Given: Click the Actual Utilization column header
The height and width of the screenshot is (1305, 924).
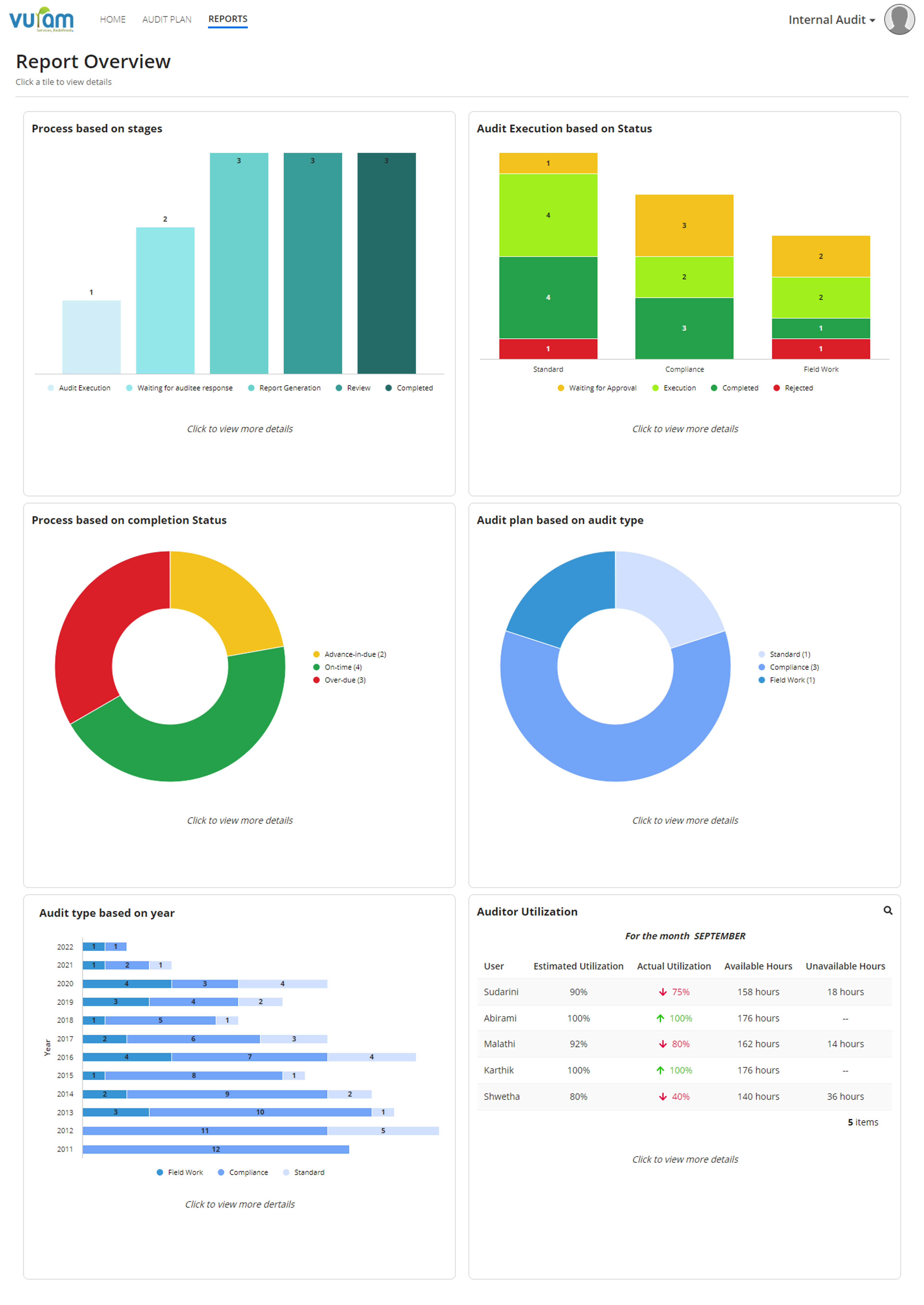Looking at the screenshot, I should [x=674, y=966].
